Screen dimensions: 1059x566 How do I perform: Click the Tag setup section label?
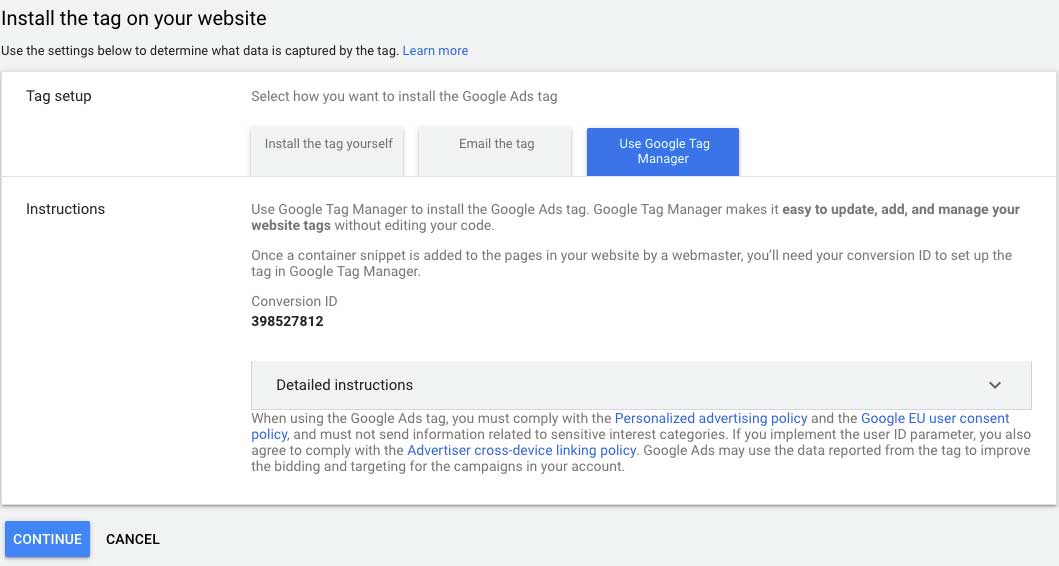pos(59,96)
